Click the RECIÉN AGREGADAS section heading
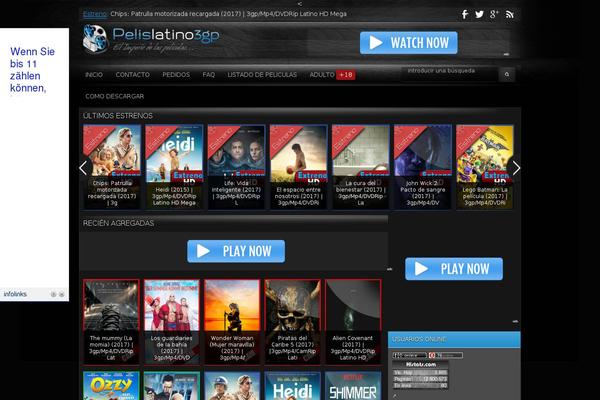This screenshot has width=600, height=400. coord(119,223)
